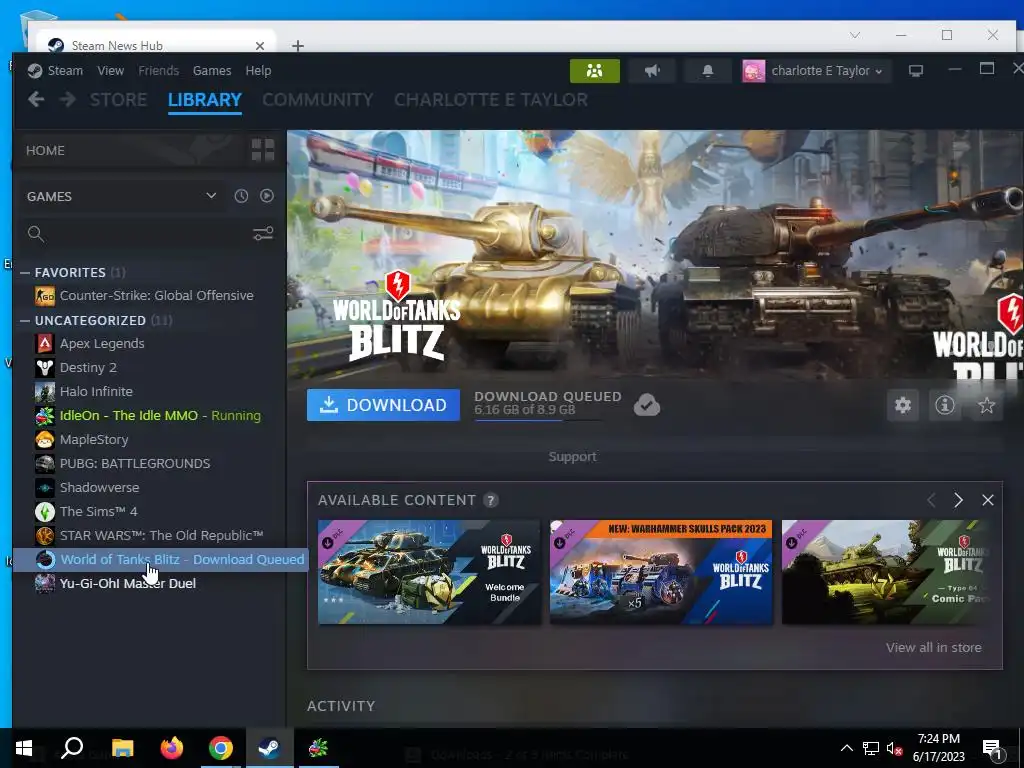Viewport: 1024px width, 768px height.
Task: Open the Friends list green button
Action: pyautogui.click(x=594, y=71)
